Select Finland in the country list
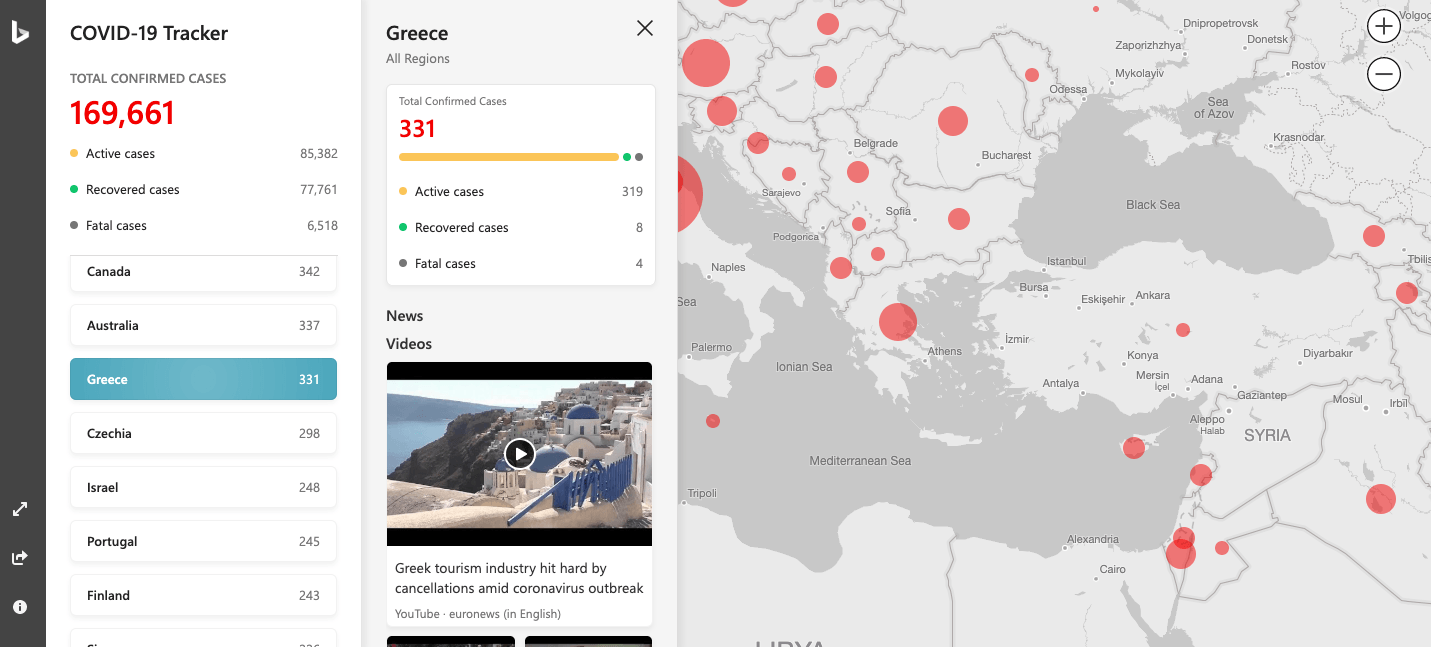Screen dimensions: 1431x647 click(x=203, y=596)
